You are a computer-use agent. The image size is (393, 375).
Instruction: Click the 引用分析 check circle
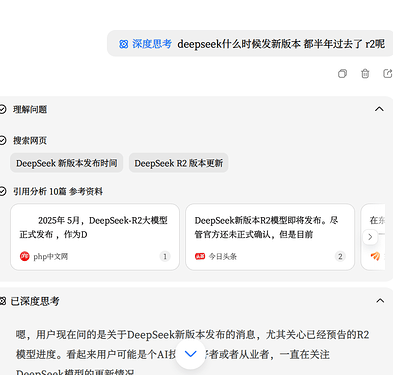click(3, 191)
